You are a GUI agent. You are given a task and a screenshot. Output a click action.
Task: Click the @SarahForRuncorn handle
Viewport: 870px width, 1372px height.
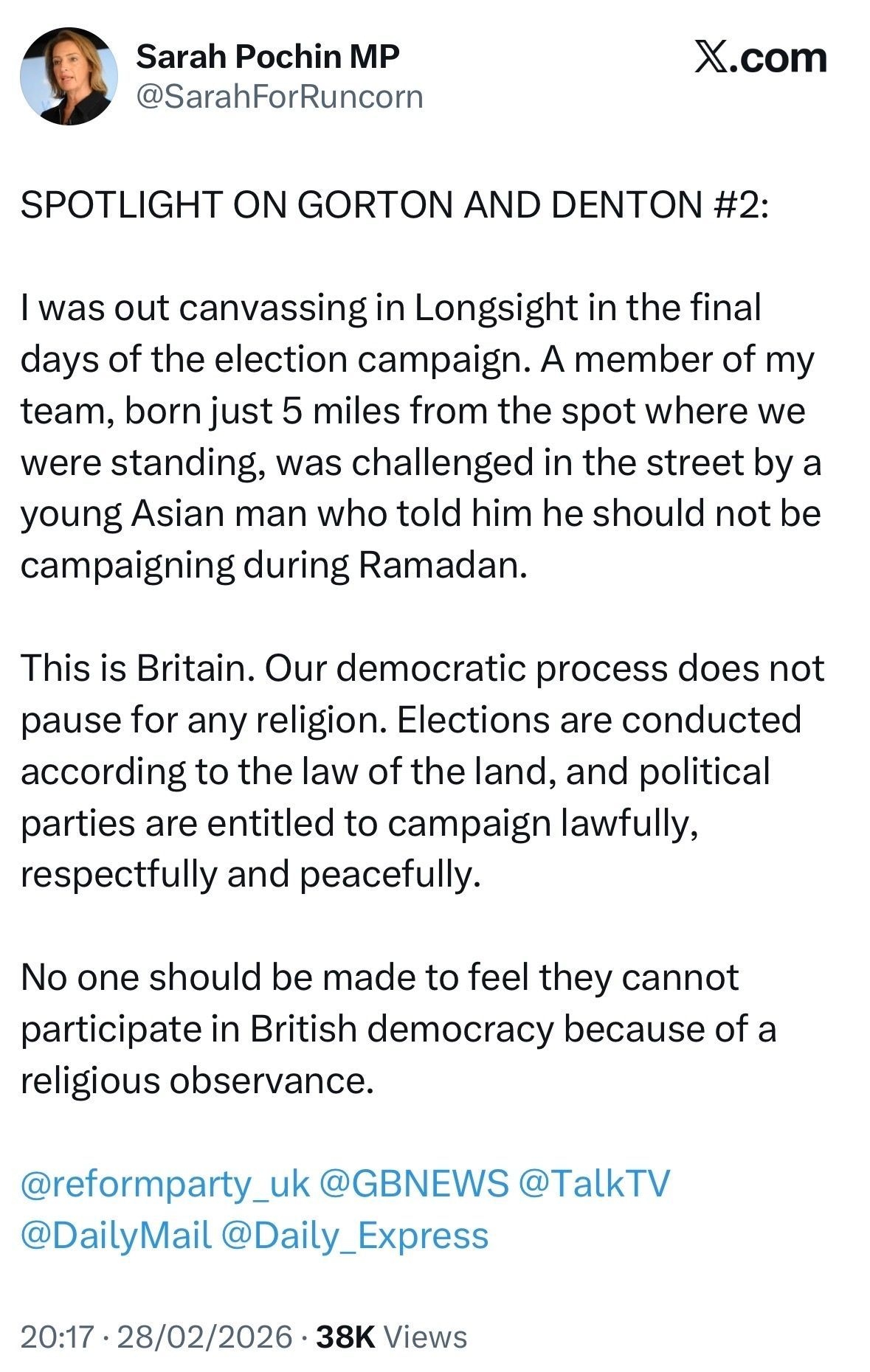[x=280, y=97]
